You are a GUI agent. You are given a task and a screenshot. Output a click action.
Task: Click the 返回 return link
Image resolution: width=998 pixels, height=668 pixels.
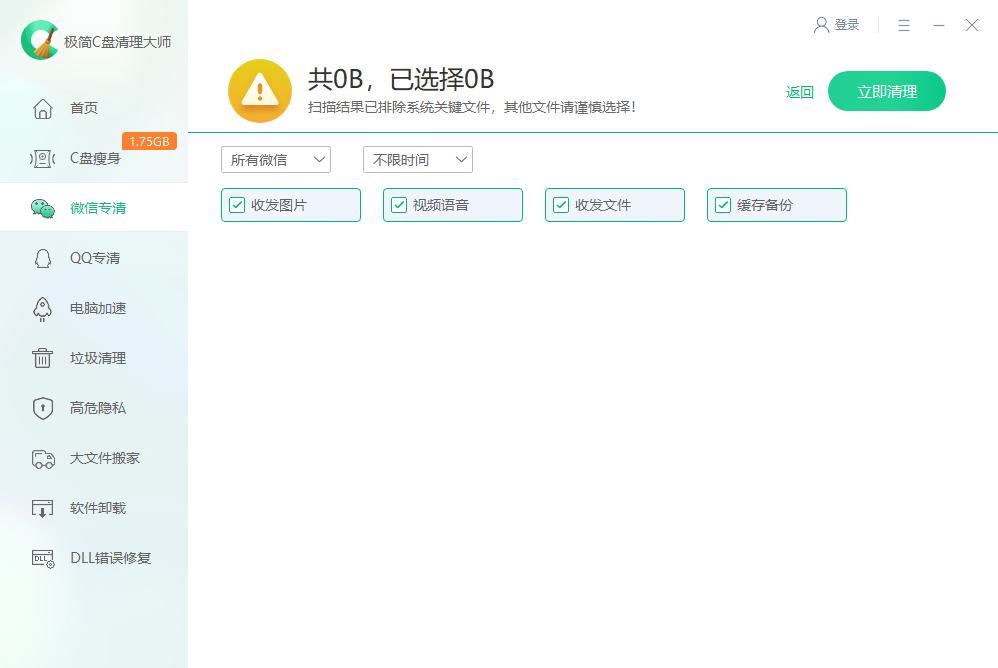pos(799,90)
